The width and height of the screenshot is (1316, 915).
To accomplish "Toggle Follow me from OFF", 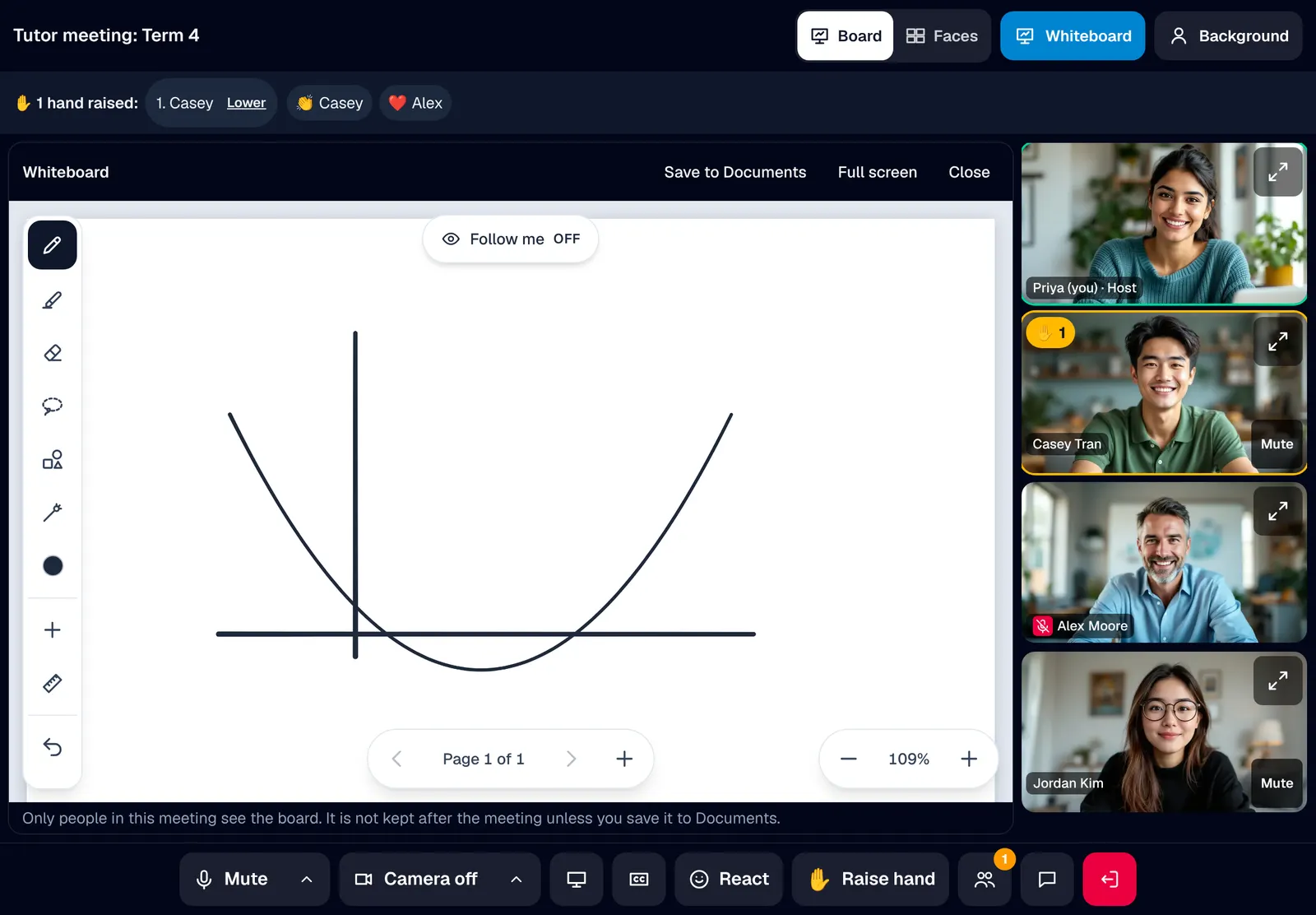I will point(510,239).
